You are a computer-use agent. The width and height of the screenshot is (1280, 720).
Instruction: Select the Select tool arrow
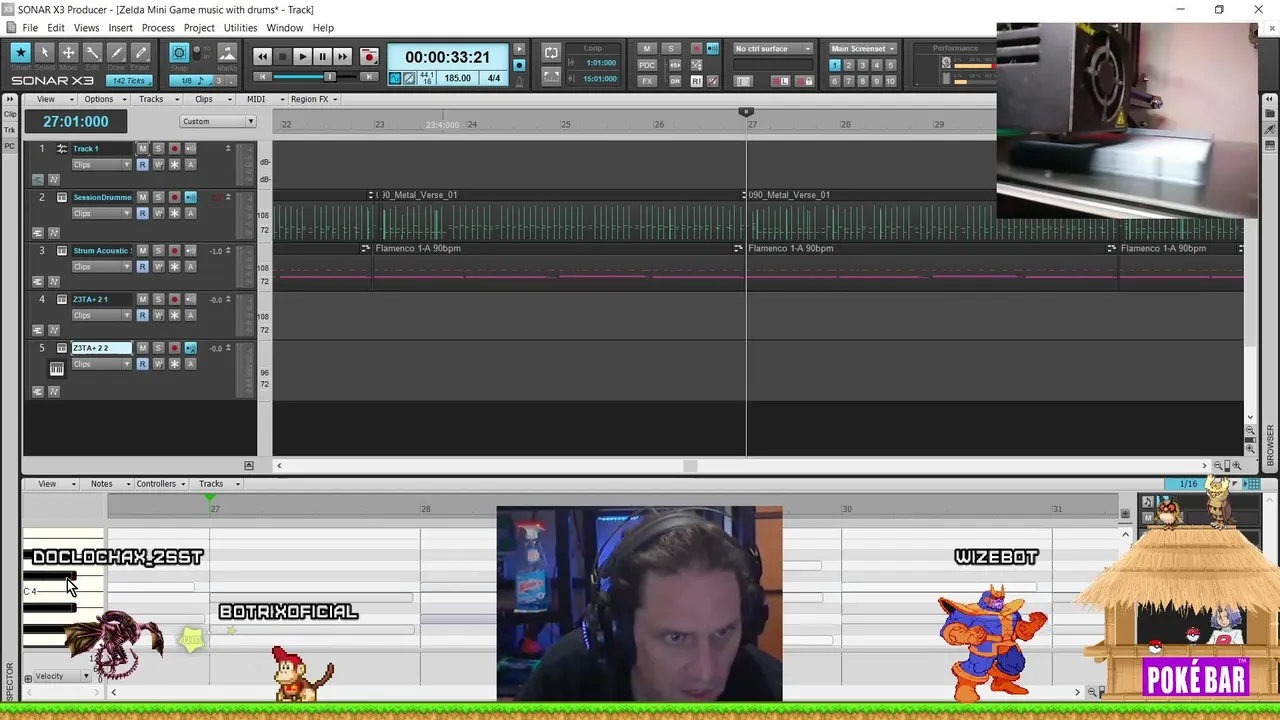(44, 53)
